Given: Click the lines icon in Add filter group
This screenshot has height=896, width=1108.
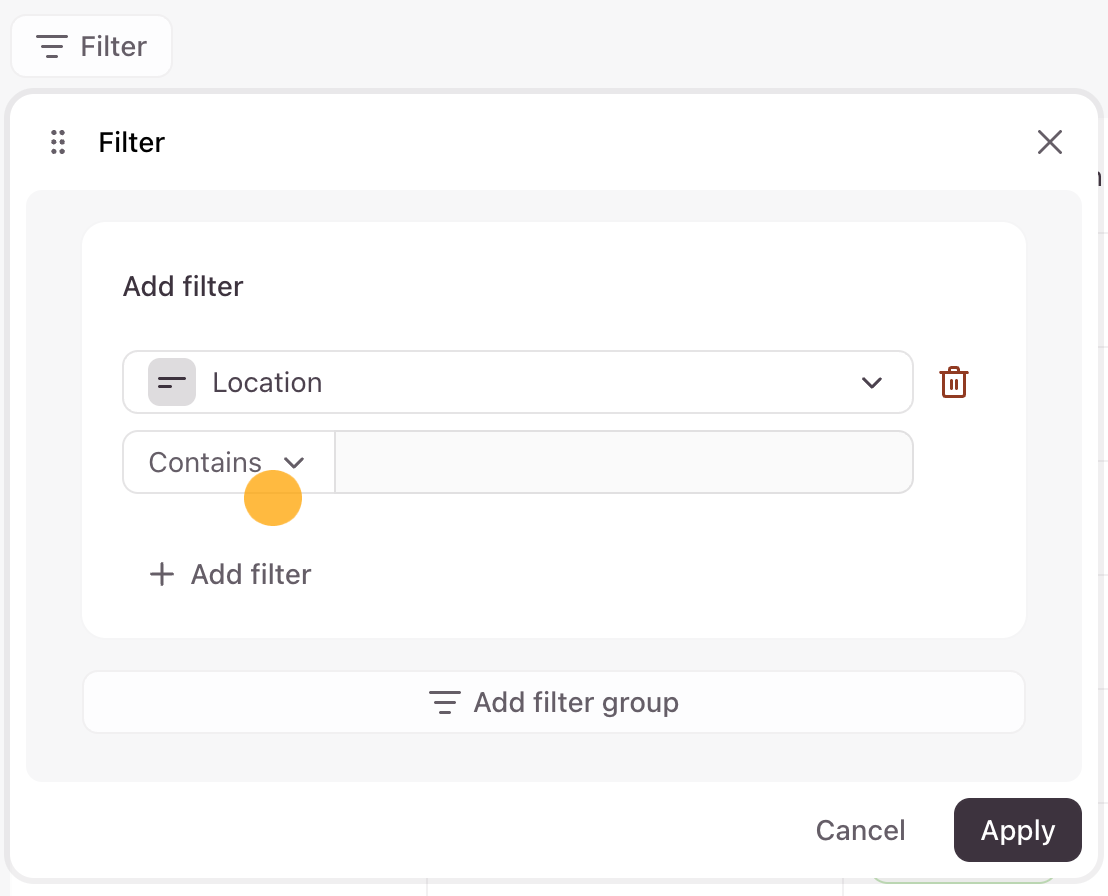Looking at the screenshot, I should [445, 702].
